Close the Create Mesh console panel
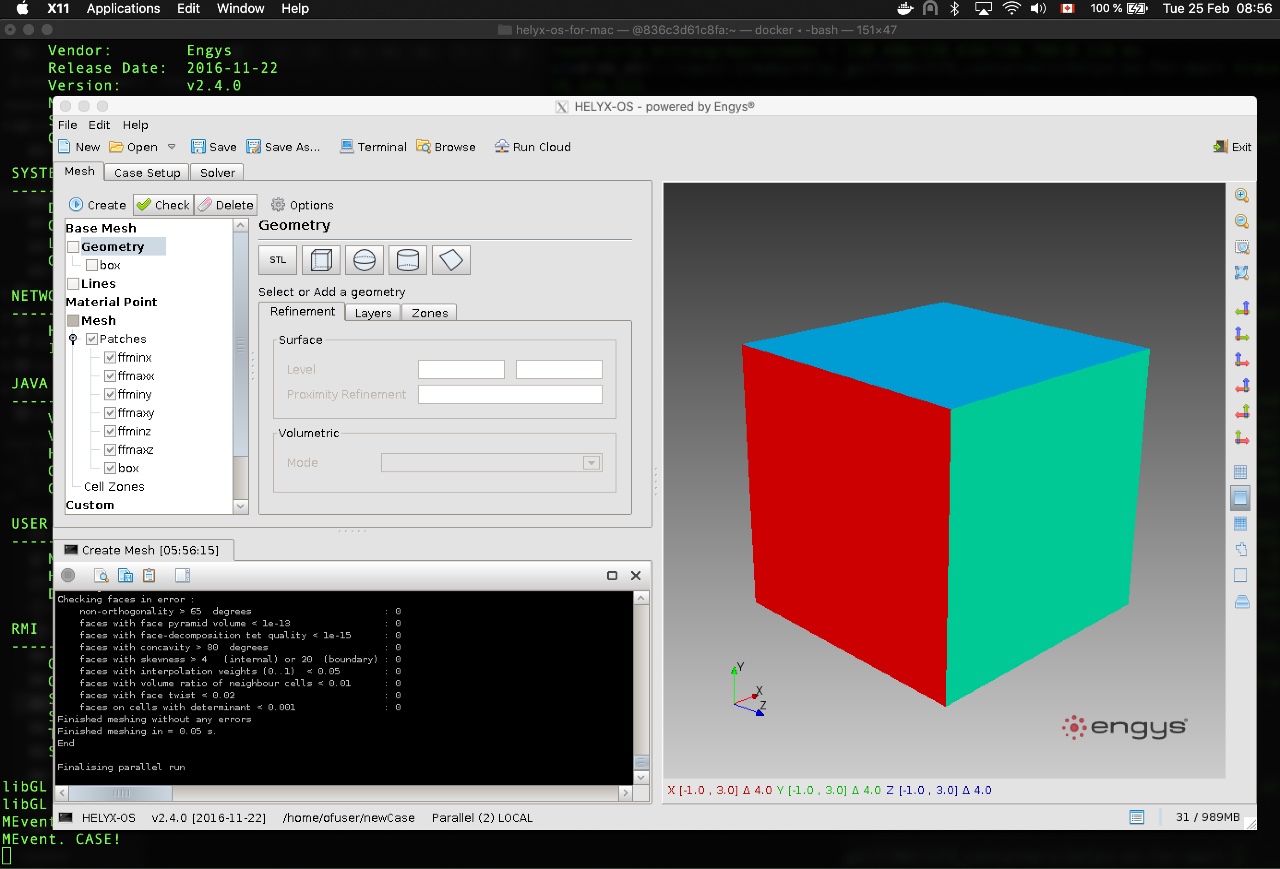 pos(635,576)
